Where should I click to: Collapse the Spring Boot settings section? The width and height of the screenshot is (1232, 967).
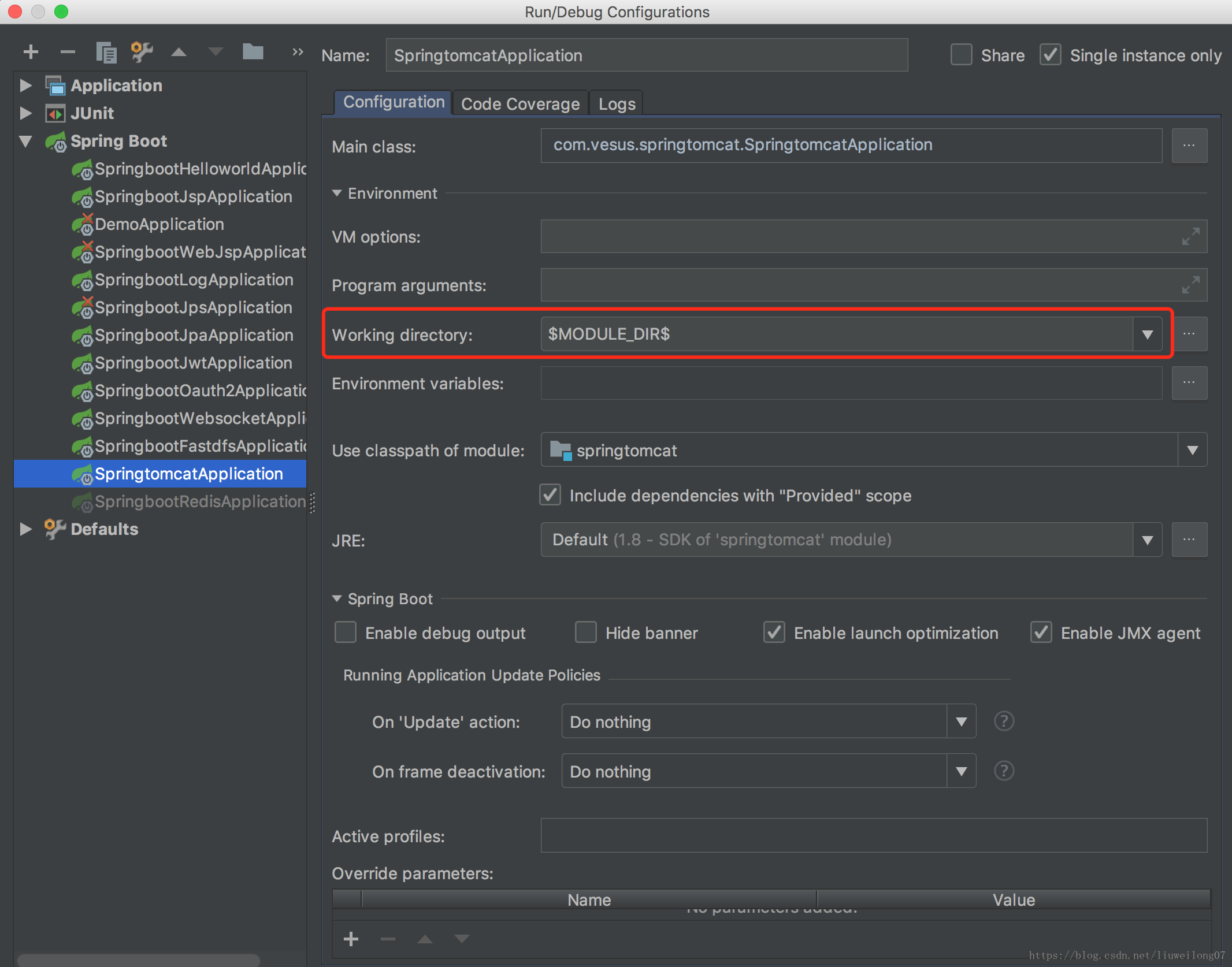(x=337, y=598)
